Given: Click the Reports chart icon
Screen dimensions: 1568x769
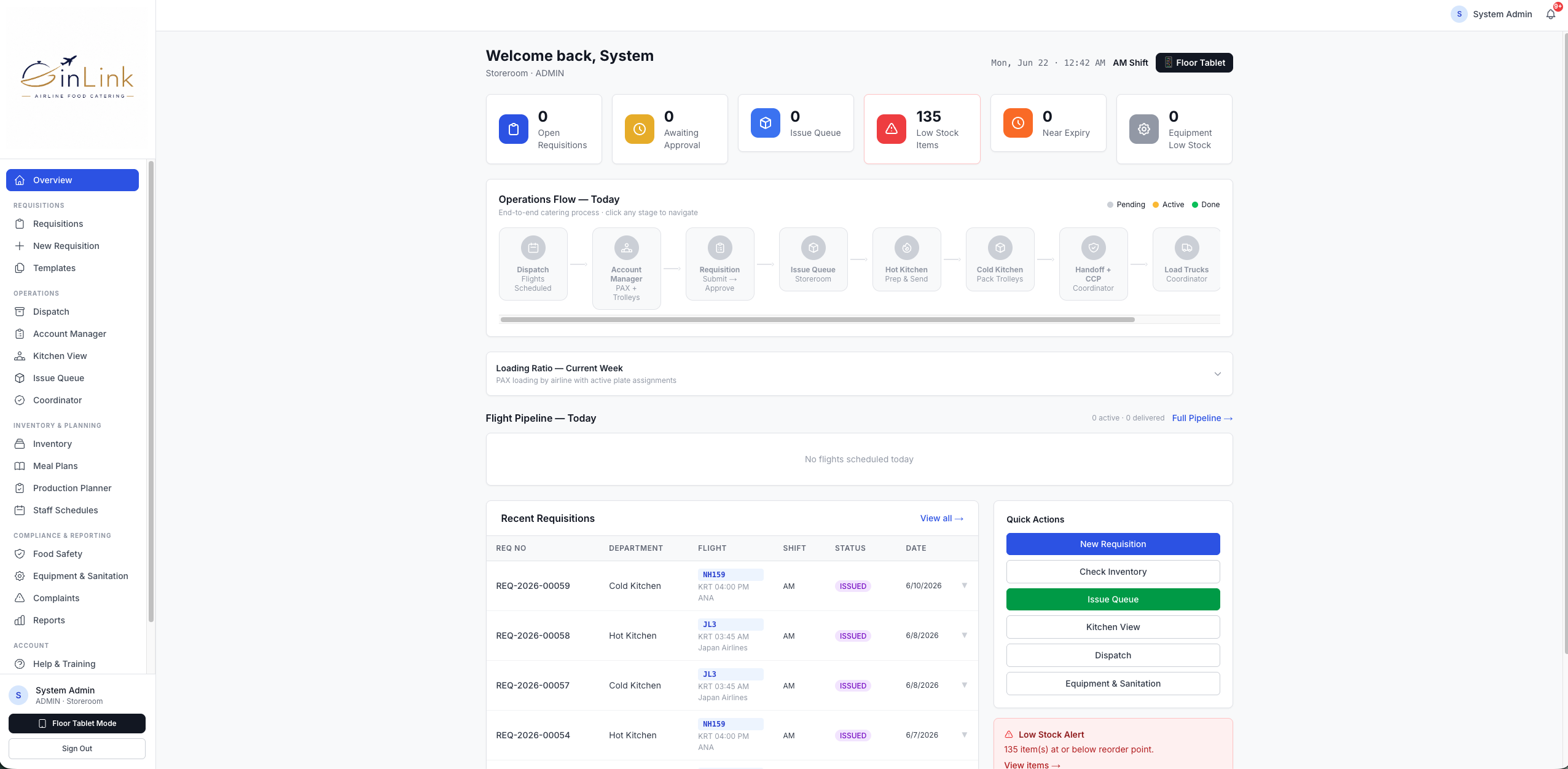Looking at the screenshot, I should tap(20, 620).
